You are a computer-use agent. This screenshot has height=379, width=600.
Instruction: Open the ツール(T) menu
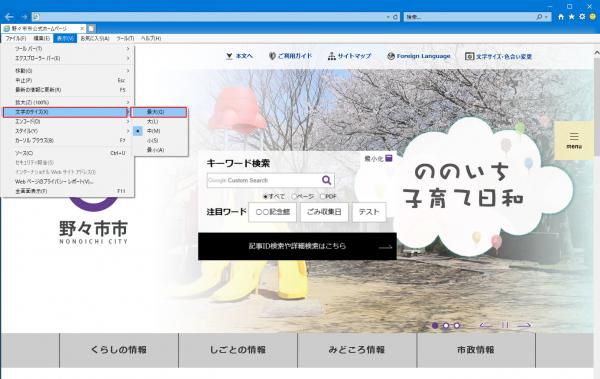point(126,38)
